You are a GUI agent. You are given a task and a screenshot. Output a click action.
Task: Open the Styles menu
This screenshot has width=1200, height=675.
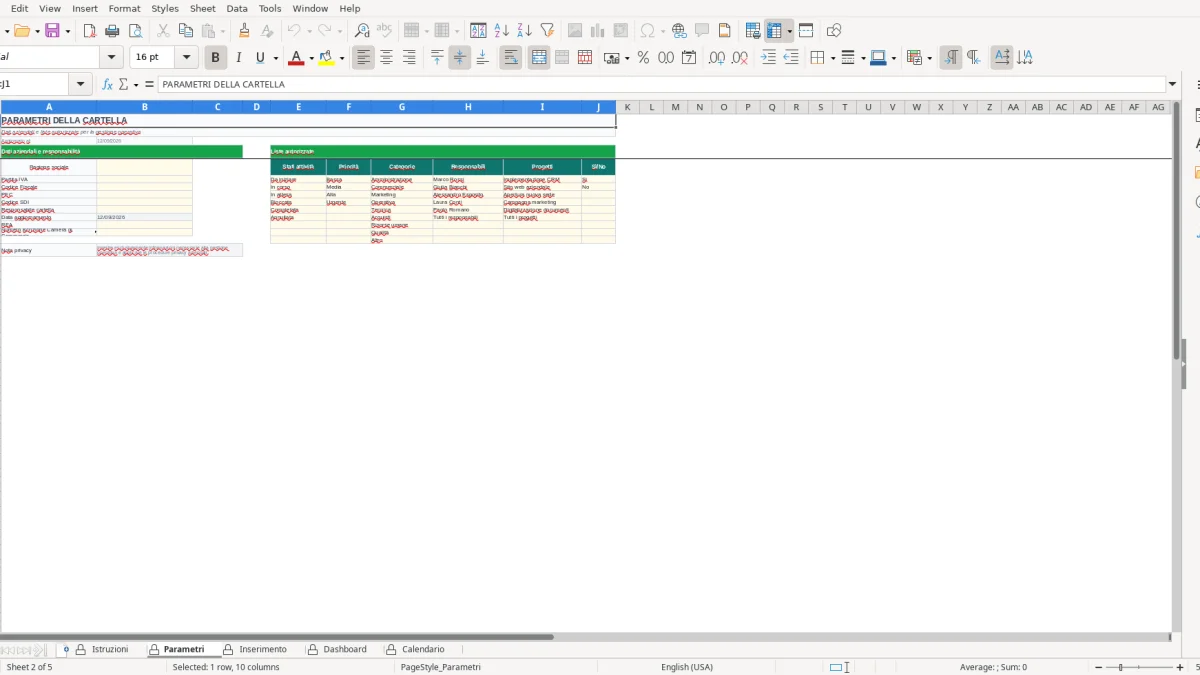(165, 8)
